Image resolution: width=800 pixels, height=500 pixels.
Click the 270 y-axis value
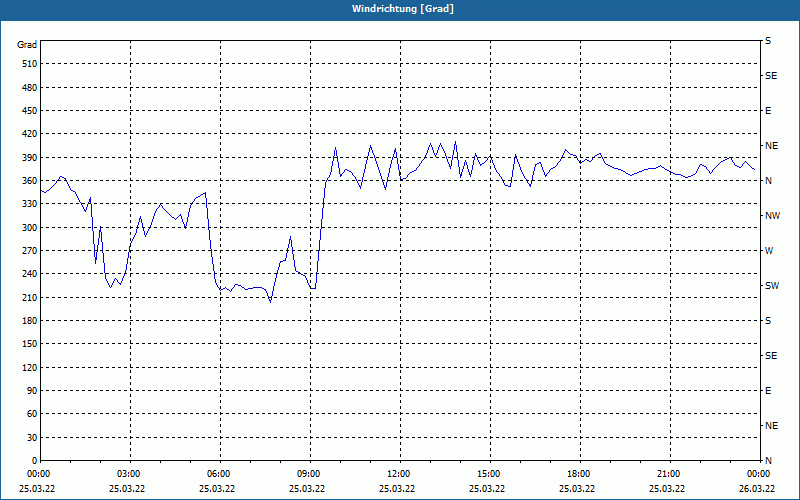[x=29, y=251]
